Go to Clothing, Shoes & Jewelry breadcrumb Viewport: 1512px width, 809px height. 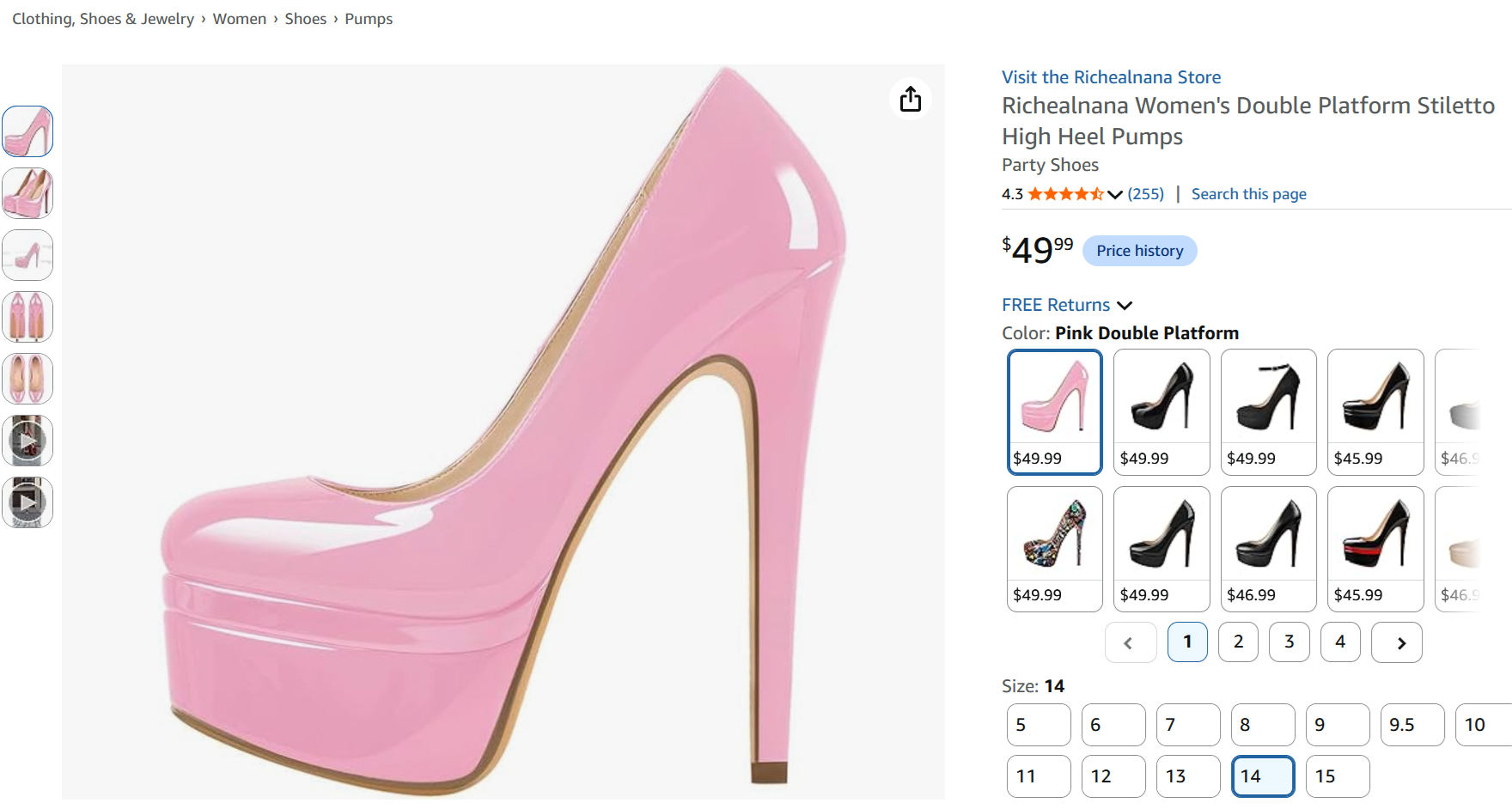coord(103,19)
